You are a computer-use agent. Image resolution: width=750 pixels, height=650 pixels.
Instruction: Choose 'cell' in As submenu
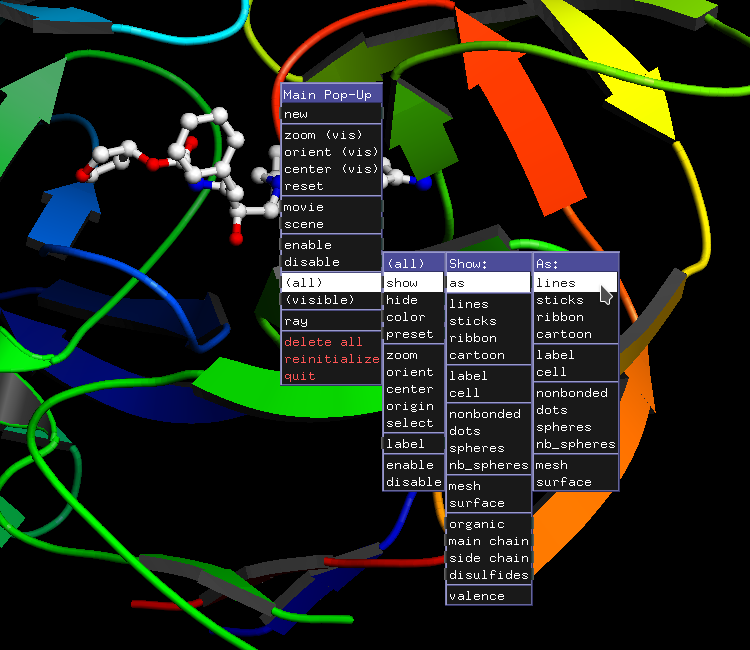click(575, 372)
